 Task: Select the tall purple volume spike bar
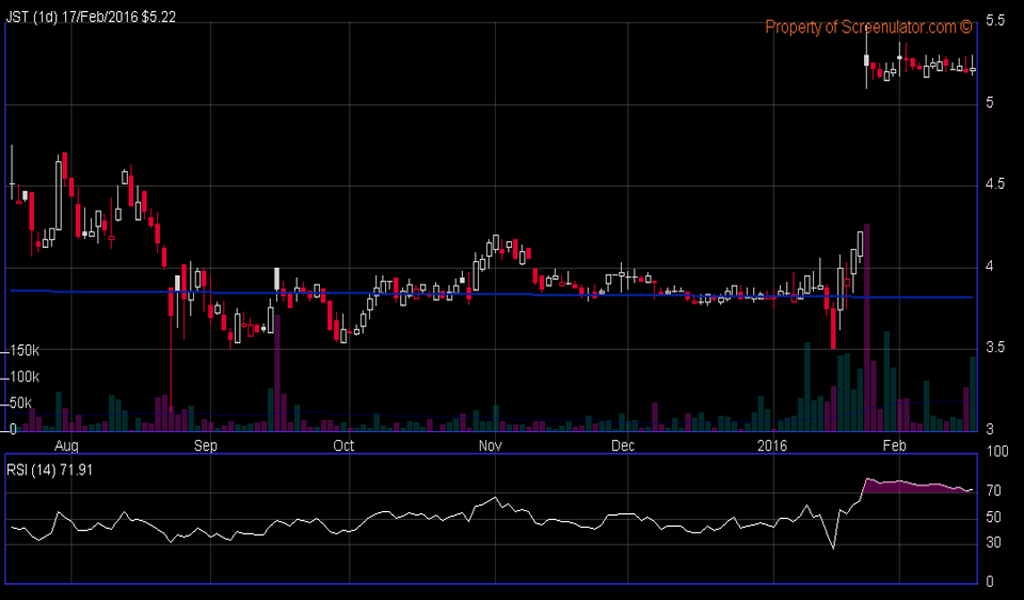(x=866, y=330)
